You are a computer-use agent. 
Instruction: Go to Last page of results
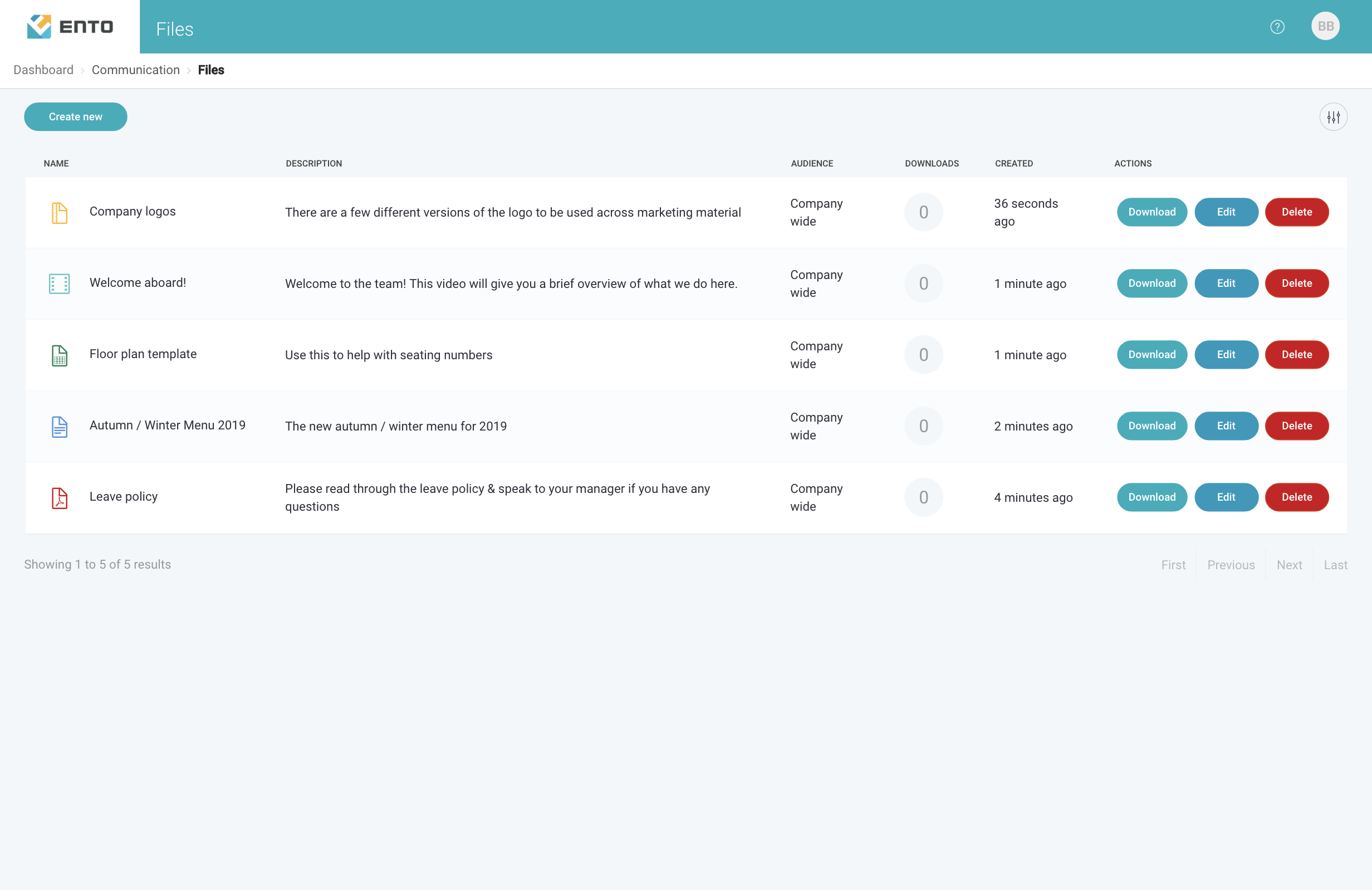point(1335,565)
